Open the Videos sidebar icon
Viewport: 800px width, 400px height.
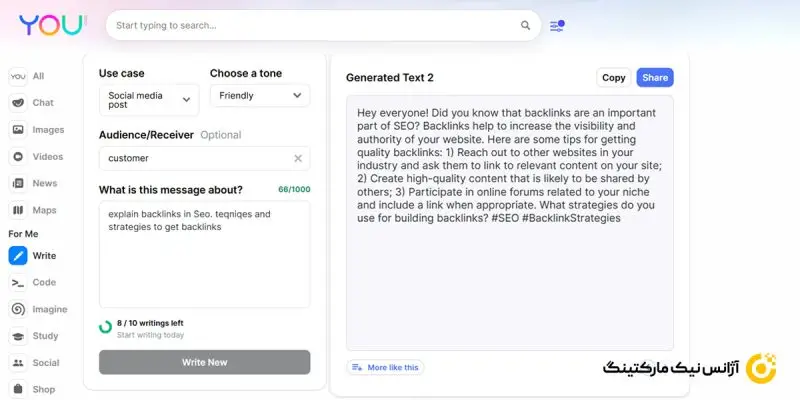(18, 156)
